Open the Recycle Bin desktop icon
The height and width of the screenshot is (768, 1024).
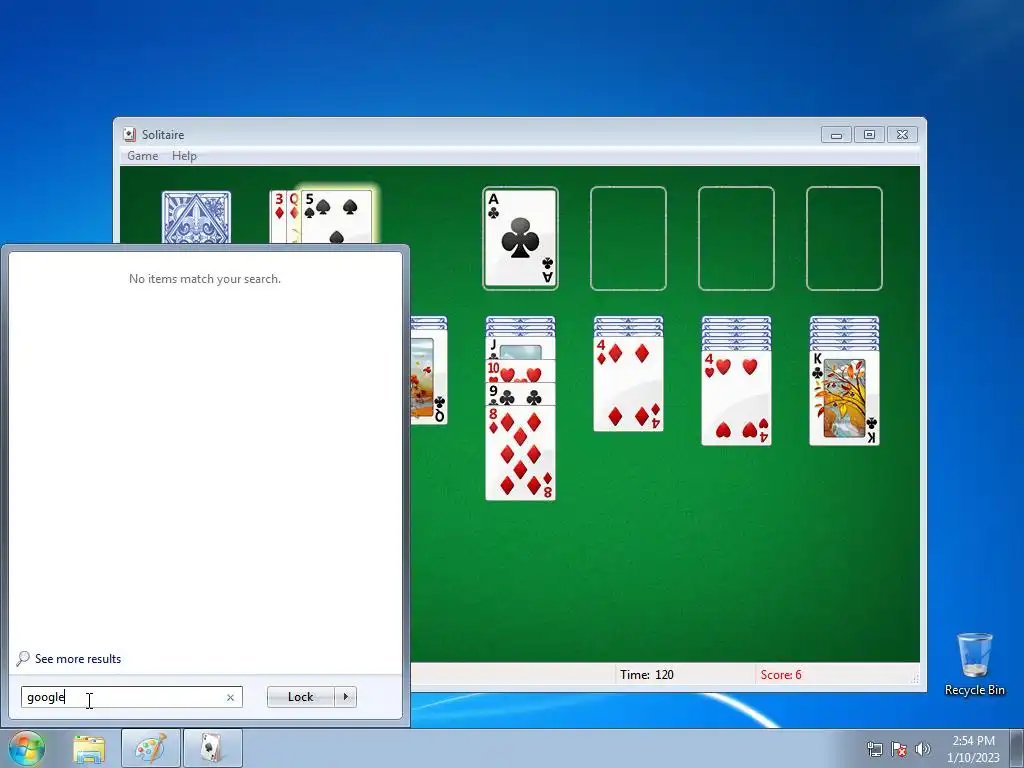(974, 664)
